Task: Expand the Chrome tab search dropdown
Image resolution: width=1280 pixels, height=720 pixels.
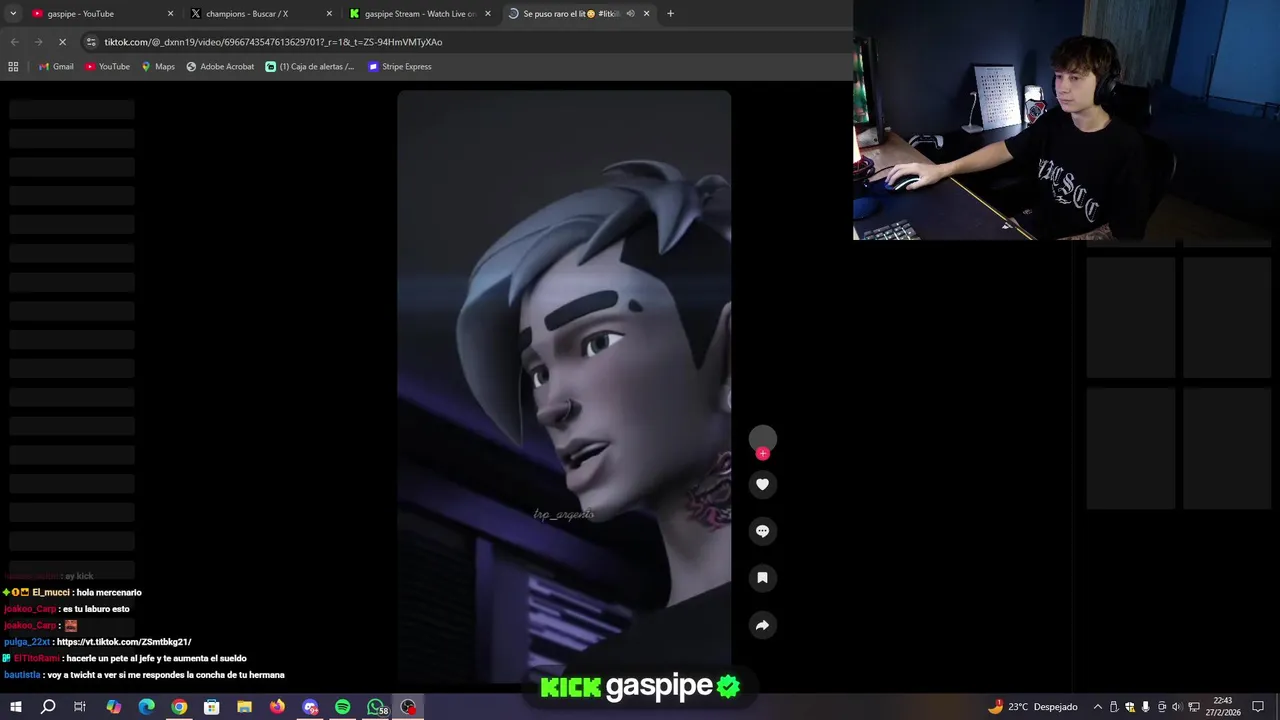Action: point(13,14)
